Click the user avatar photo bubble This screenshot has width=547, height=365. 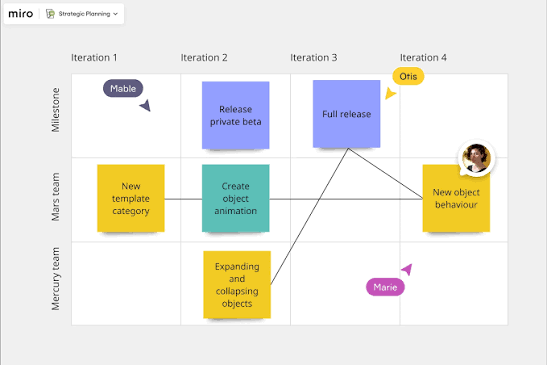coord(476,158)
